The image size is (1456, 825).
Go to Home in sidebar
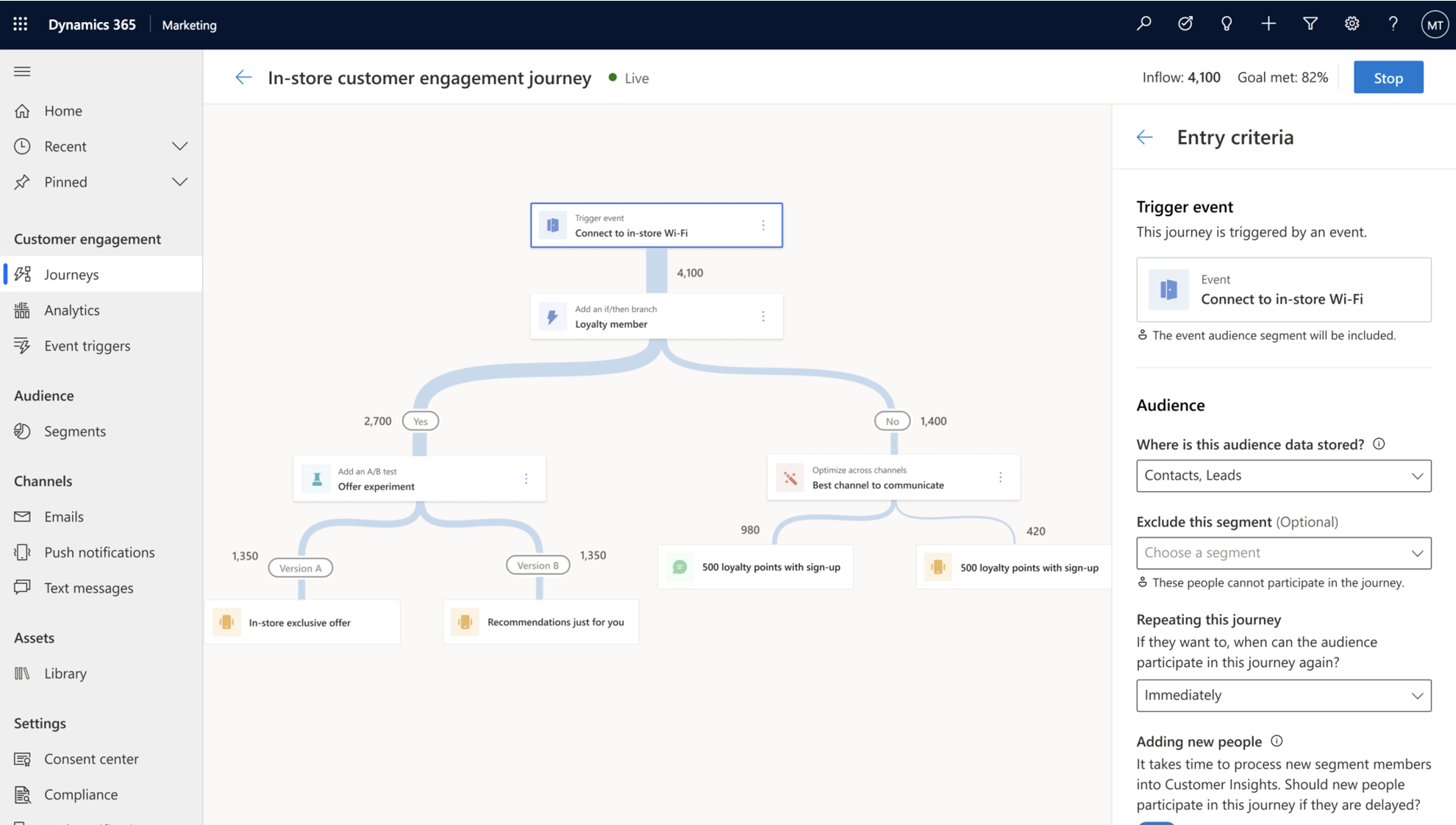pyautogui.click(x=101, y=111)
